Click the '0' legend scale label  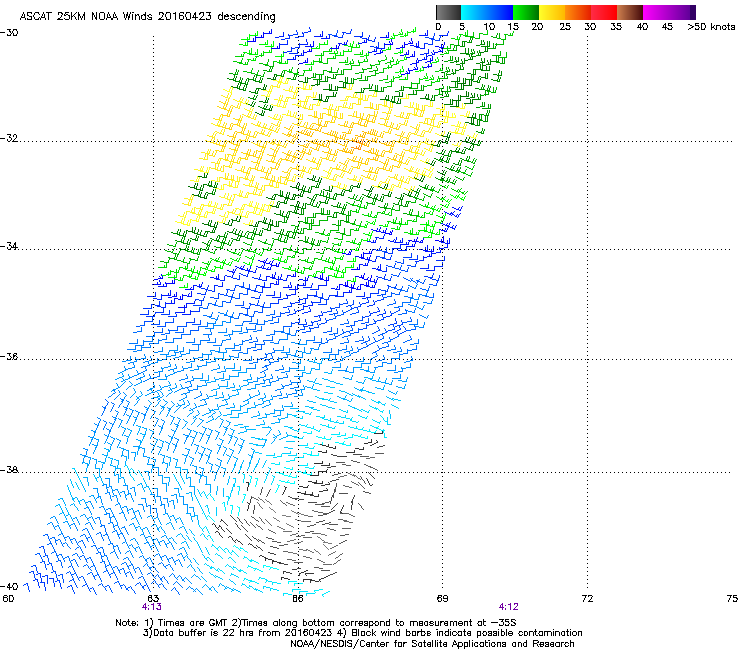pos(438,27)
